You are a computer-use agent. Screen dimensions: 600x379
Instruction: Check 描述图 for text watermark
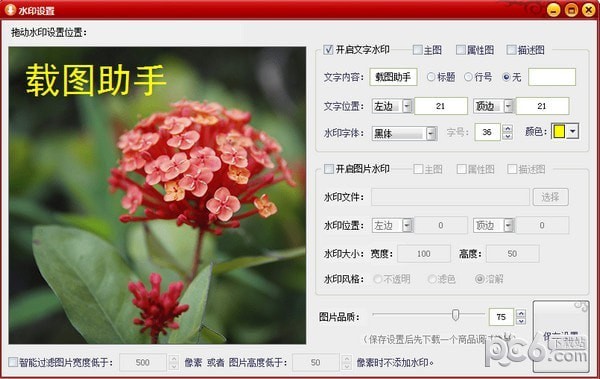tap(511, 50)
